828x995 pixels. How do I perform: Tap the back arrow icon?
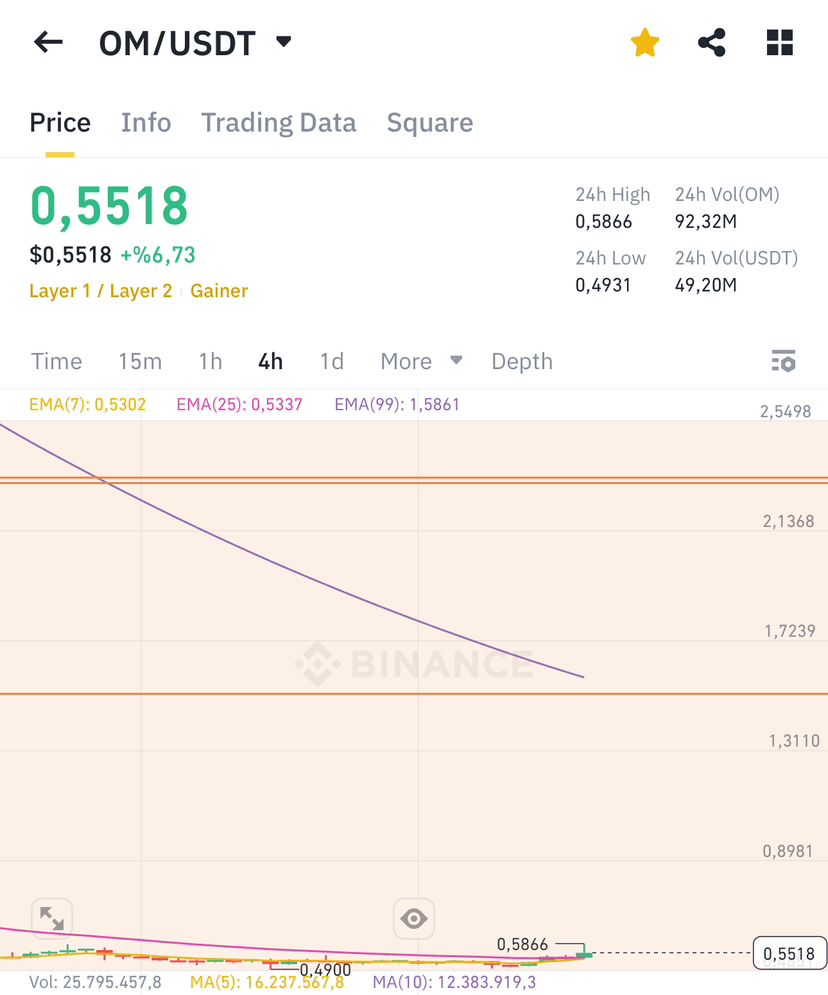point(48,43)
